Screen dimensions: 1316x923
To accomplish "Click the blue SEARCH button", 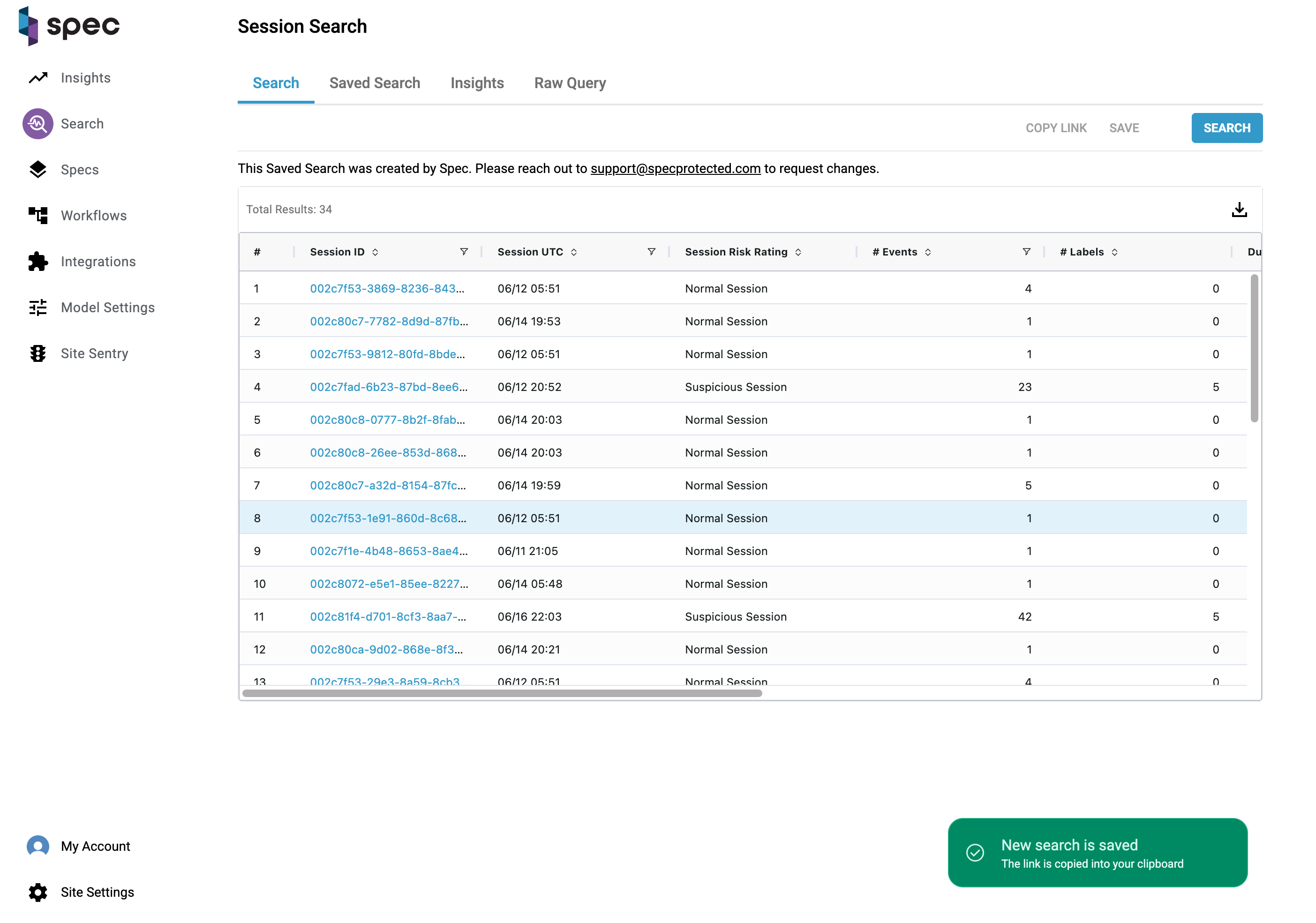I will click(x=1226, y=128).
